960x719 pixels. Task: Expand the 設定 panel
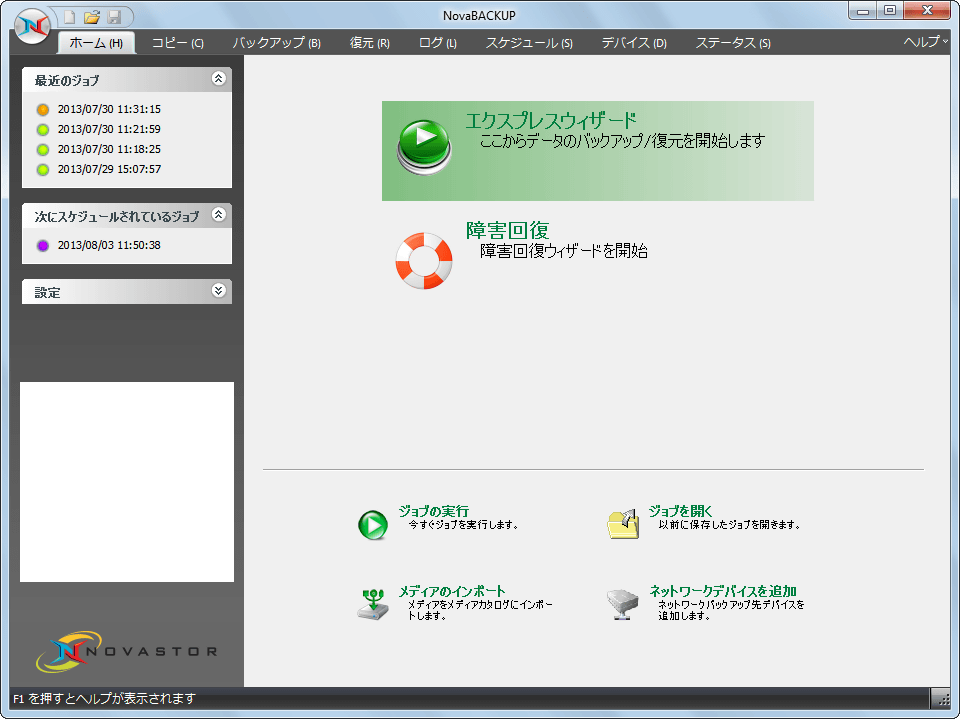219,290
